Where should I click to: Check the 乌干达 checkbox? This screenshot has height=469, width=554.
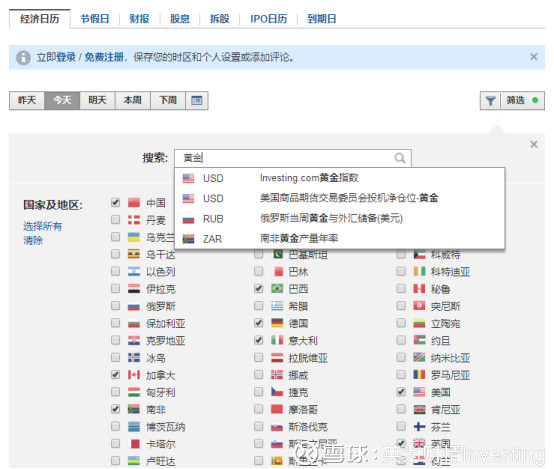[115, 254]
